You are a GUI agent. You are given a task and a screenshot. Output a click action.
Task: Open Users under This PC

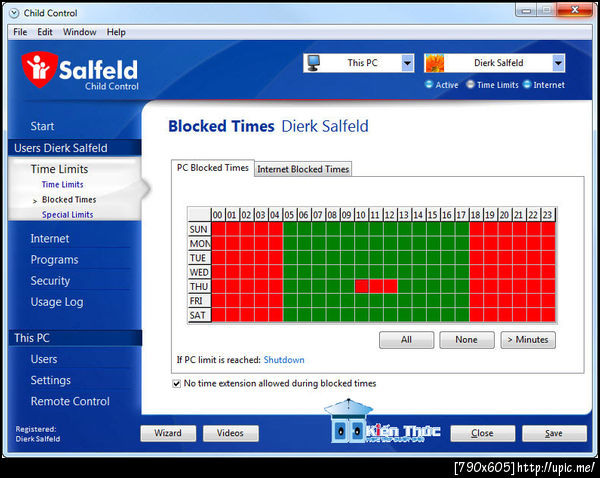tap(44, 359)
